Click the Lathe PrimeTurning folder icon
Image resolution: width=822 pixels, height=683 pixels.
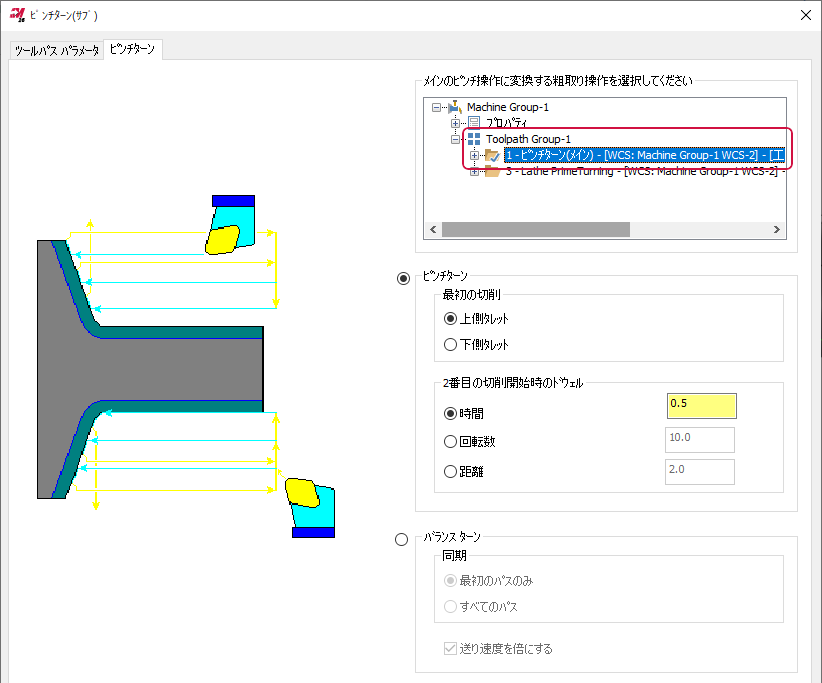(x=492, y=172)
